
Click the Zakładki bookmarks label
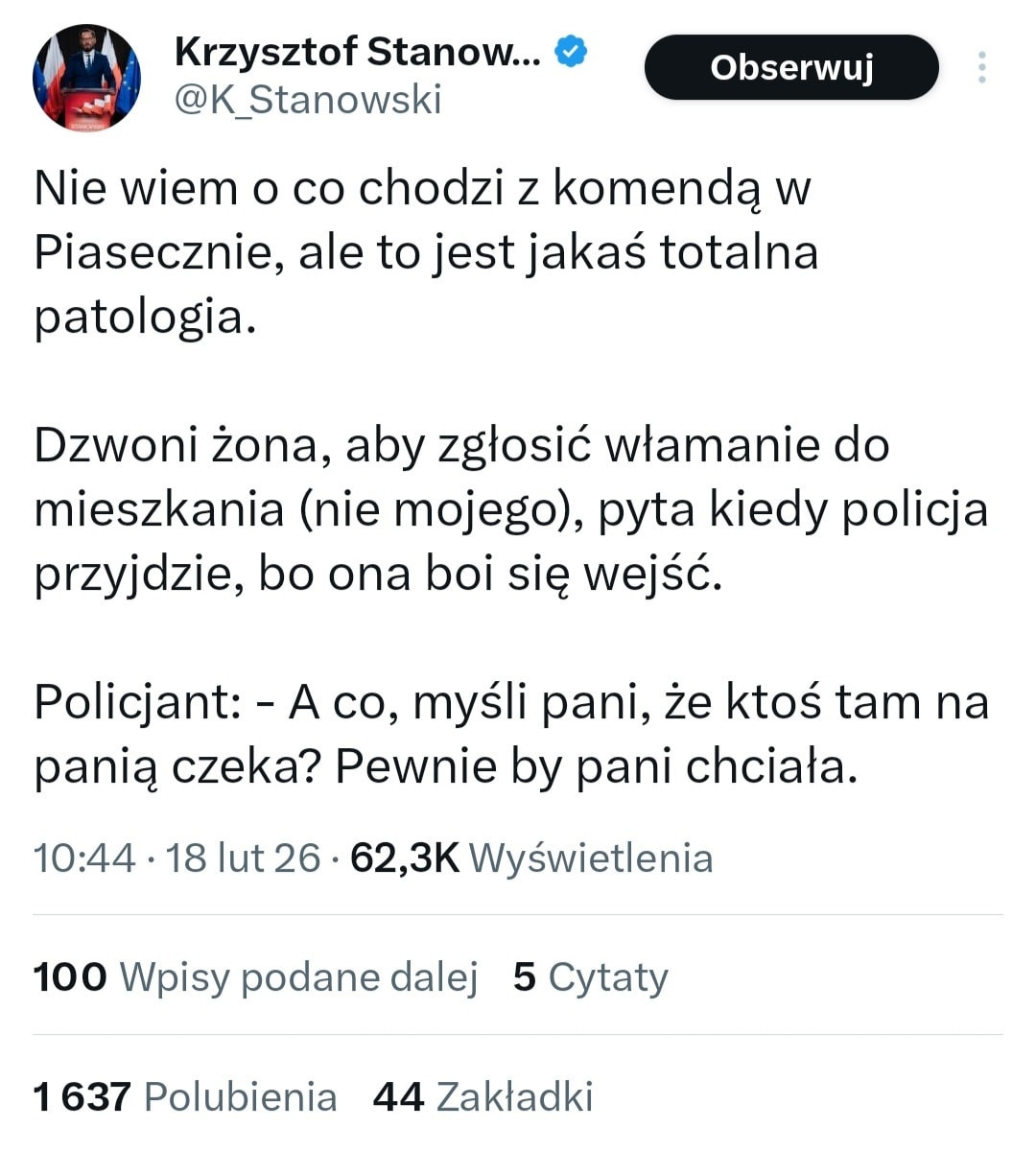point(514,1096)
